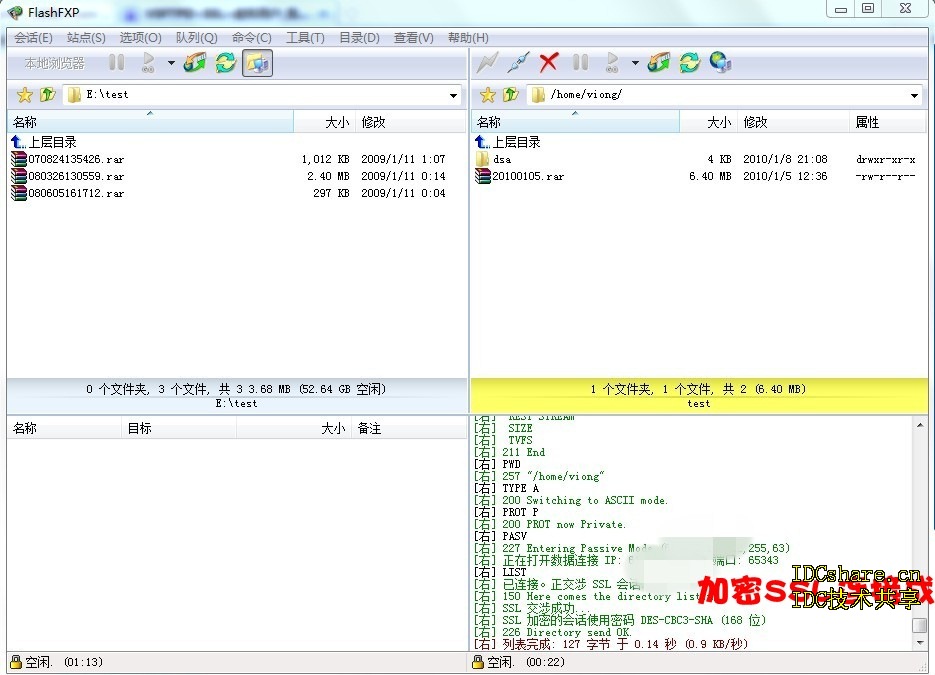Sort remote files by 属性 column
935x675 pixels.
(888, 122)
